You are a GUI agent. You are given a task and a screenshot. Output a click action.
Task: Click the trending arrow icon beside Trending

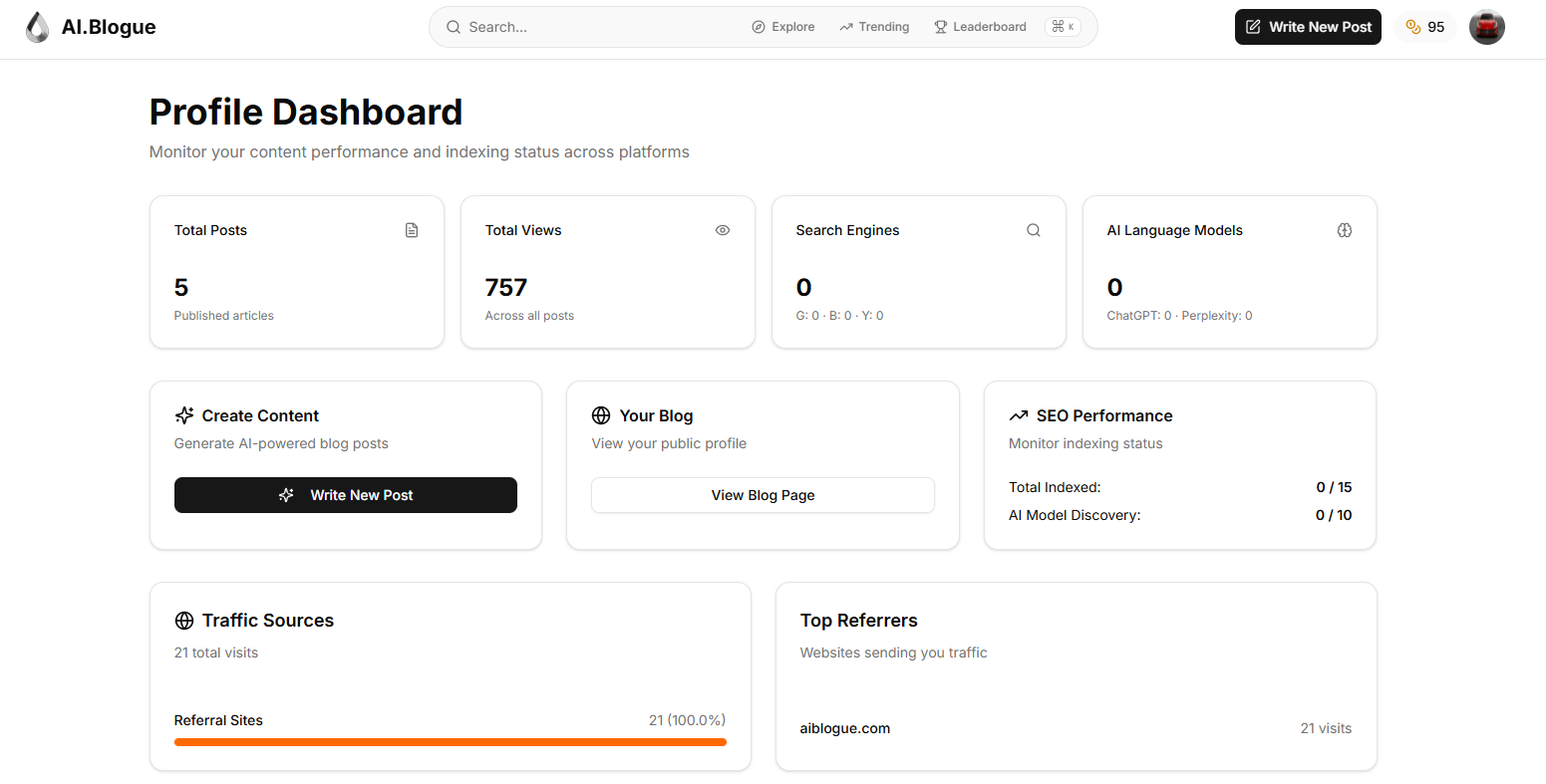846,27
